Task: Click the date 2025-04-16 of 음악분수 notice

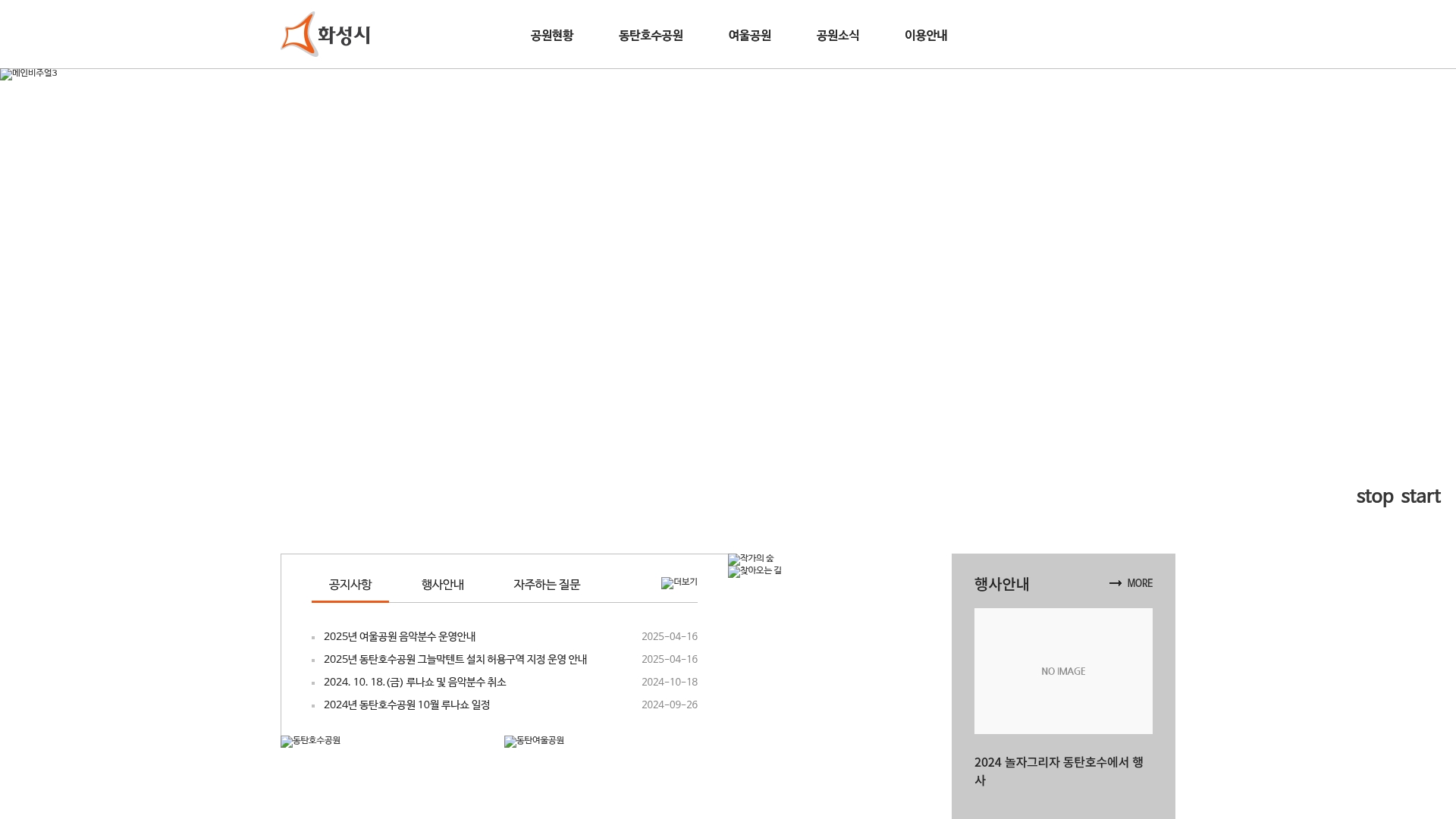Action: pyautogui.click(x=670, y=637)
